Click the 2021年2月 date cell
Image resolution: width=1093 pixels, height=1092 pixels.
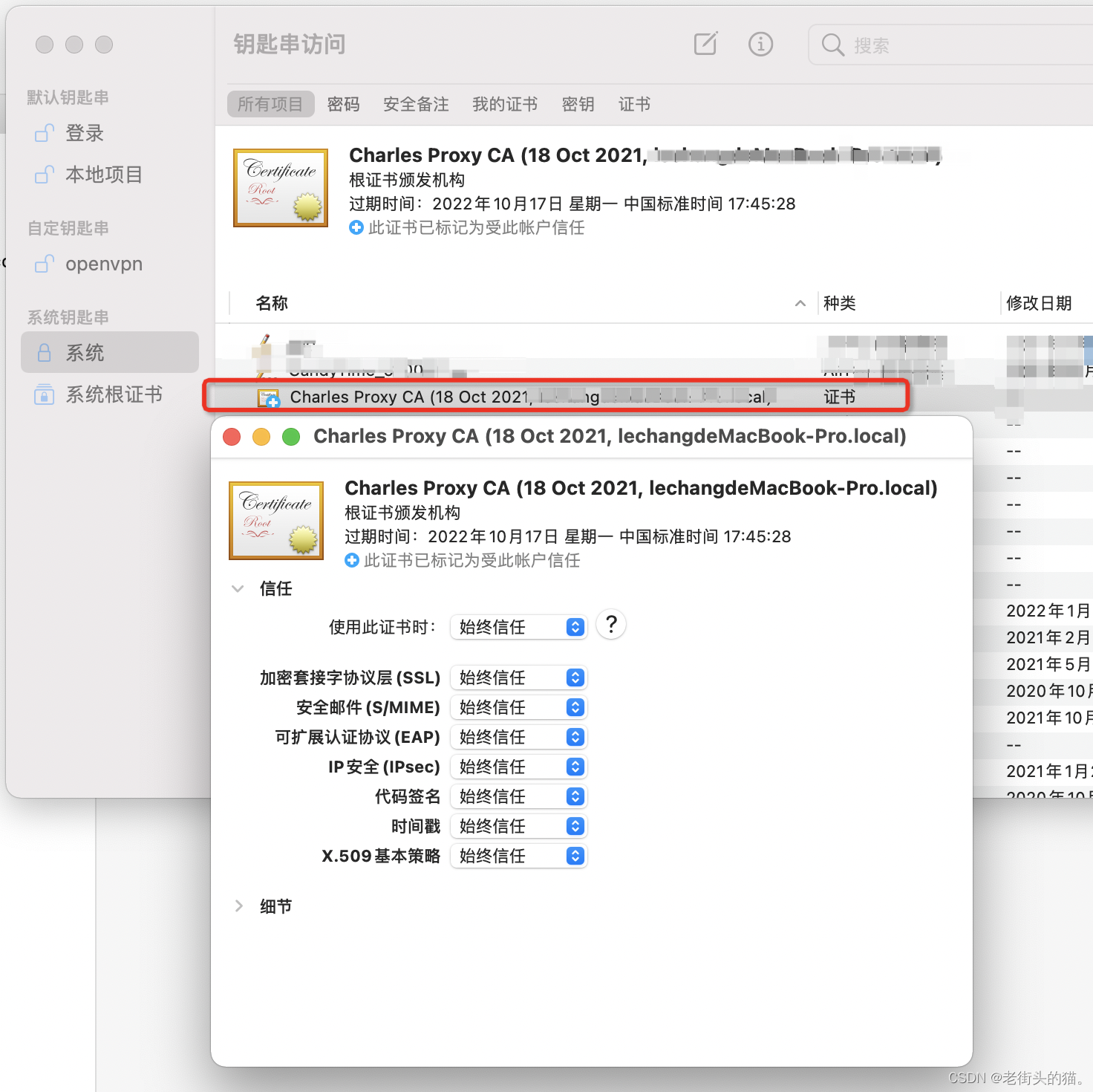pyautogui.click(x=1048, y=637)
